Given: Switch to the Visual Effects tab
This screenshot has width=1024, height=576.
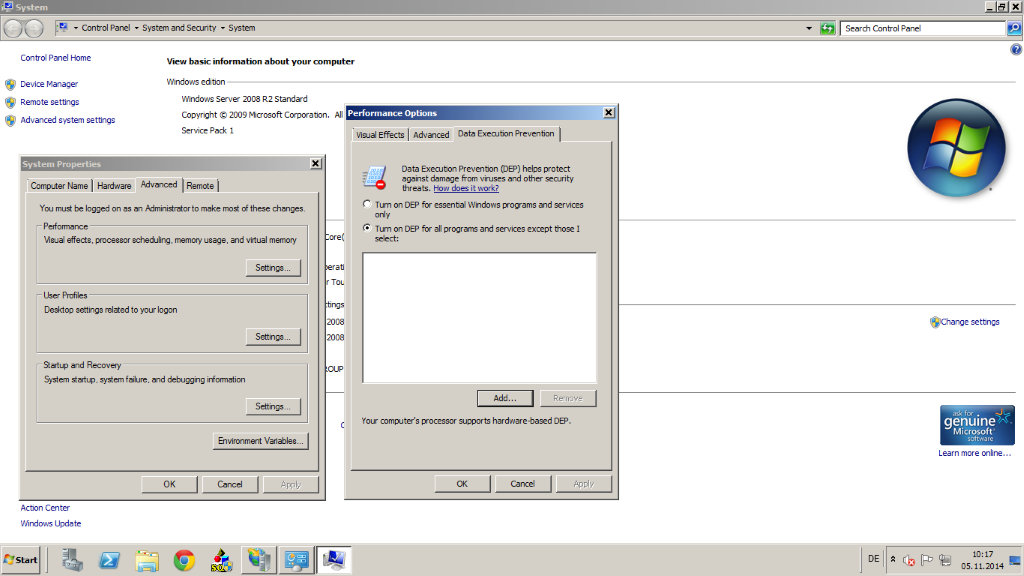Looking at the screenshot, I should (x=380, y=134).
